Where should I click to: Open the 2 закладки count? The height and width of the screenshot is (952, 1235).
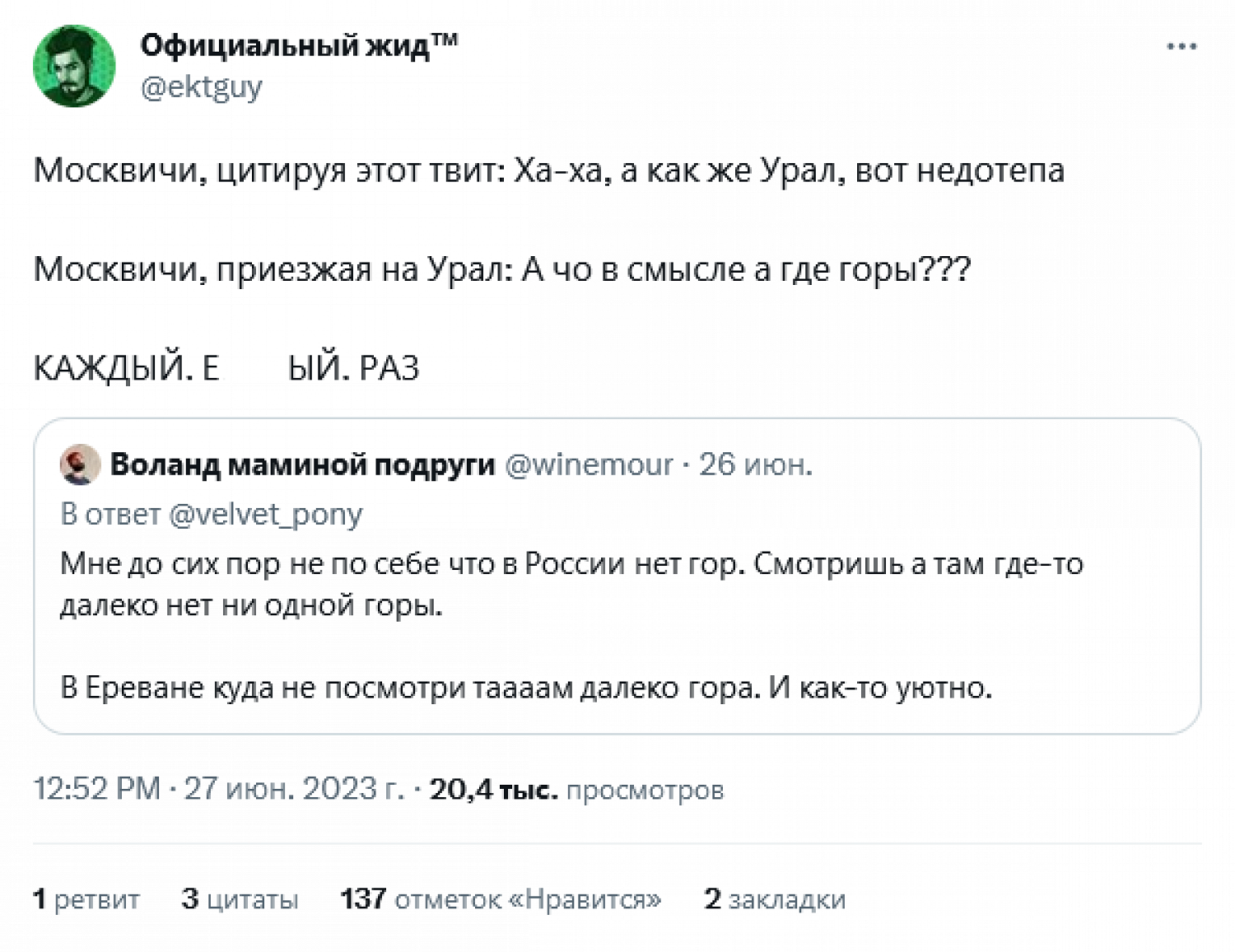coord(775,898)
